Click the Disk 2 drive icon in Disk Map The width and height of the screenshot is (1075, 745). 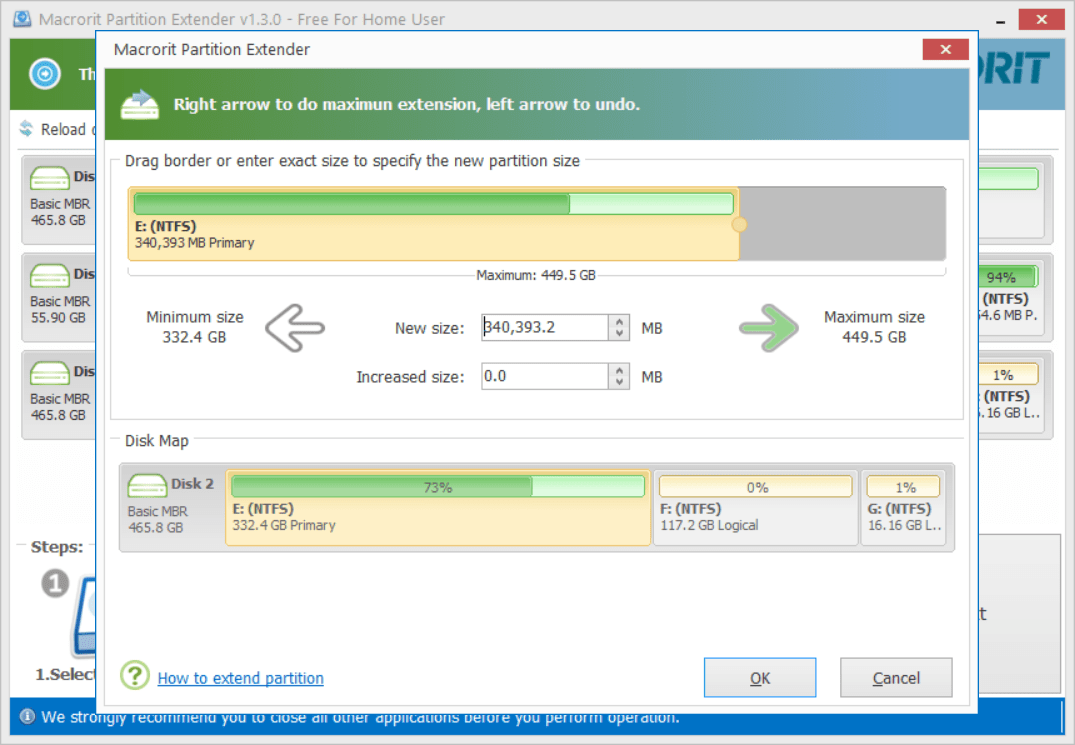[147, 486]
